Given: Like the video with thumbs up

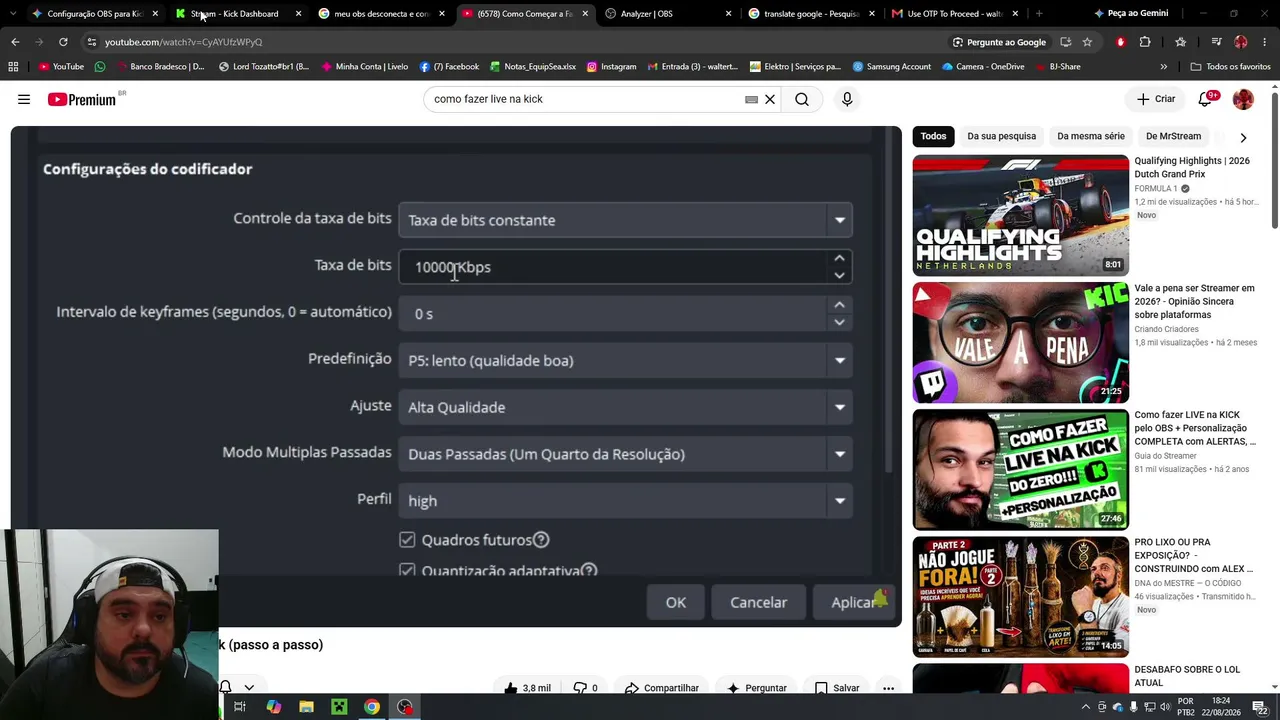Looking at the screenshot, I should point(527,688).
